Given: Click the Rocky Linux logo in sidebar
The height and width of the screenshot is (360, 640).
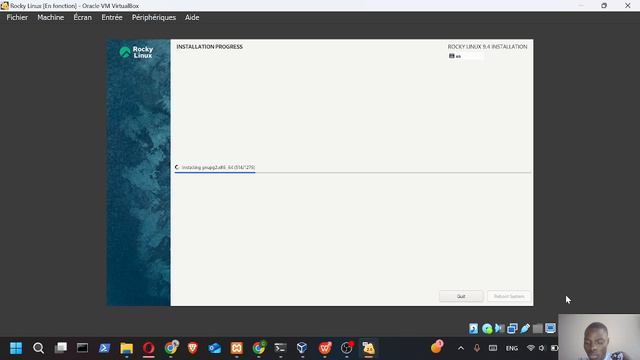Looking at the screenshot, I should 137,52.
